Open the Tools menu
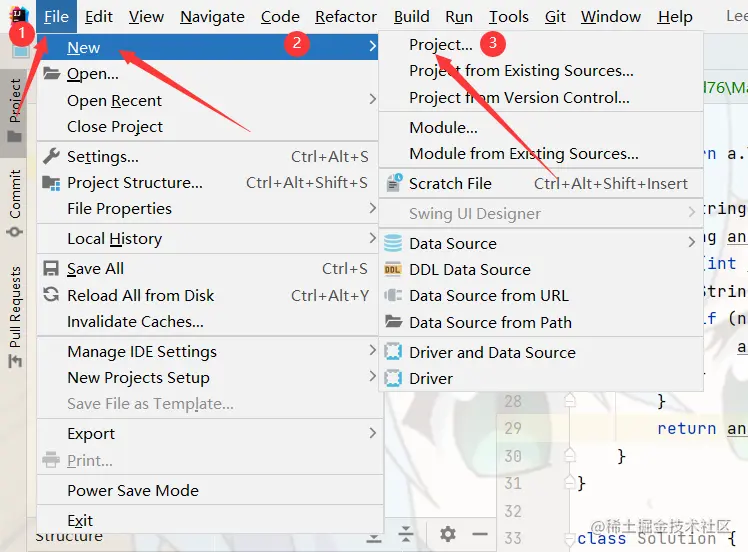Viewport: 748px width, 552px height. point(509,17)
